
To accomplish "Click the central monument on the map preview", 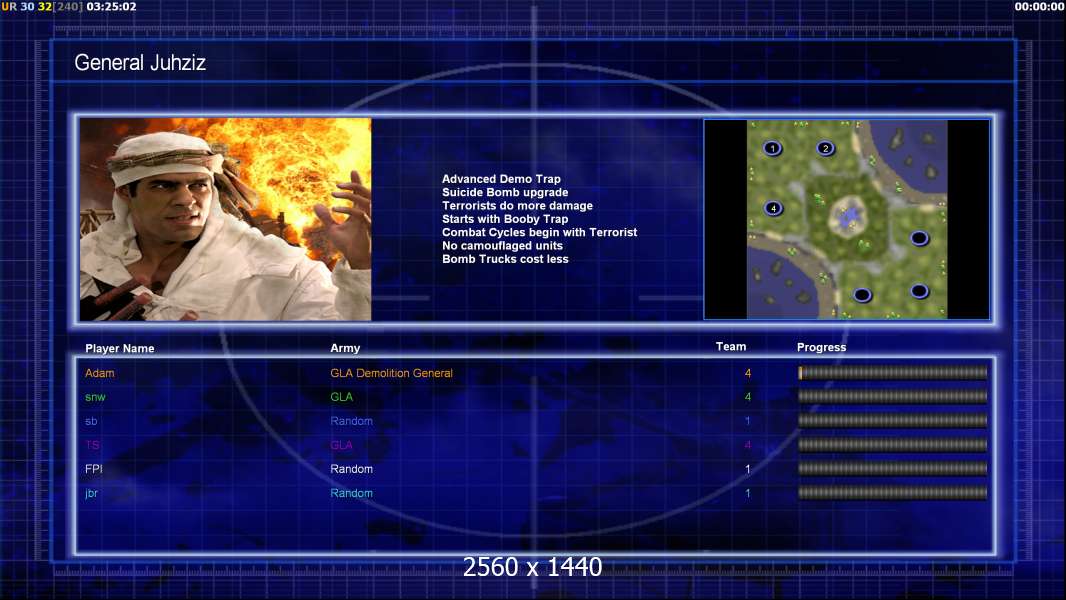I will 848,216.
